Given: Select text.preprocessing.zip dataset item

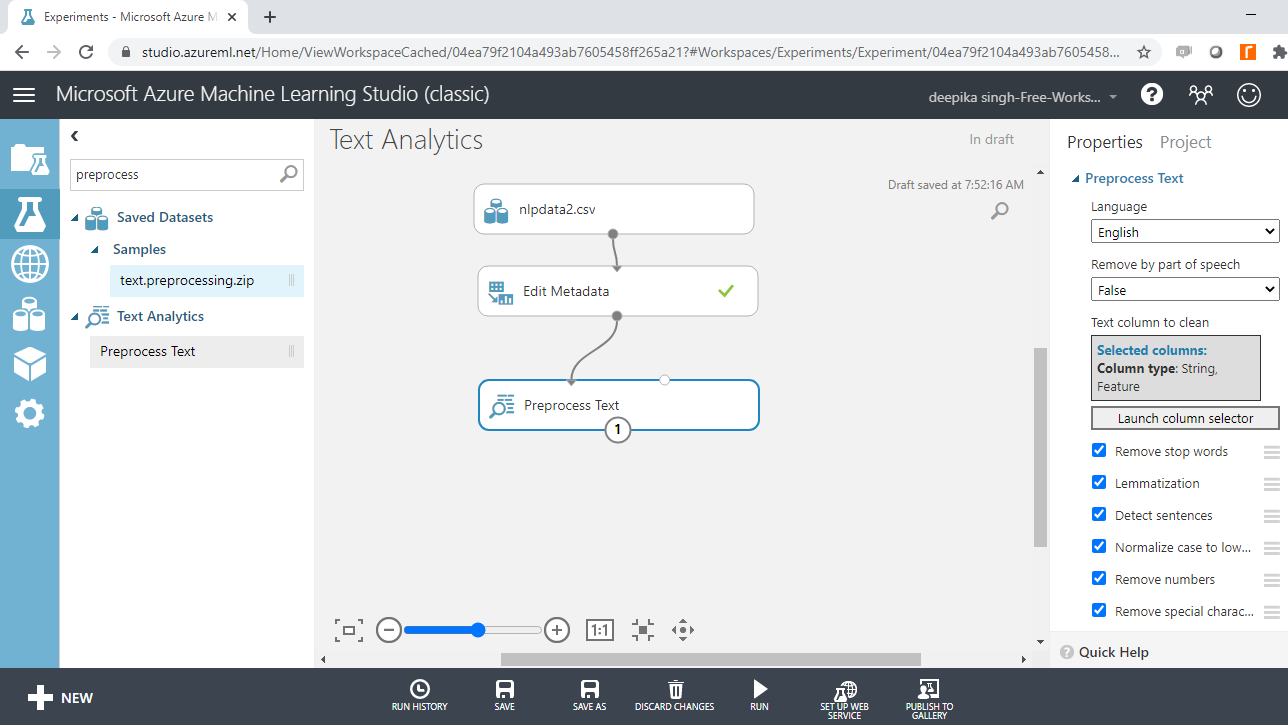Looking at the screenshot, I should (207, 281).
